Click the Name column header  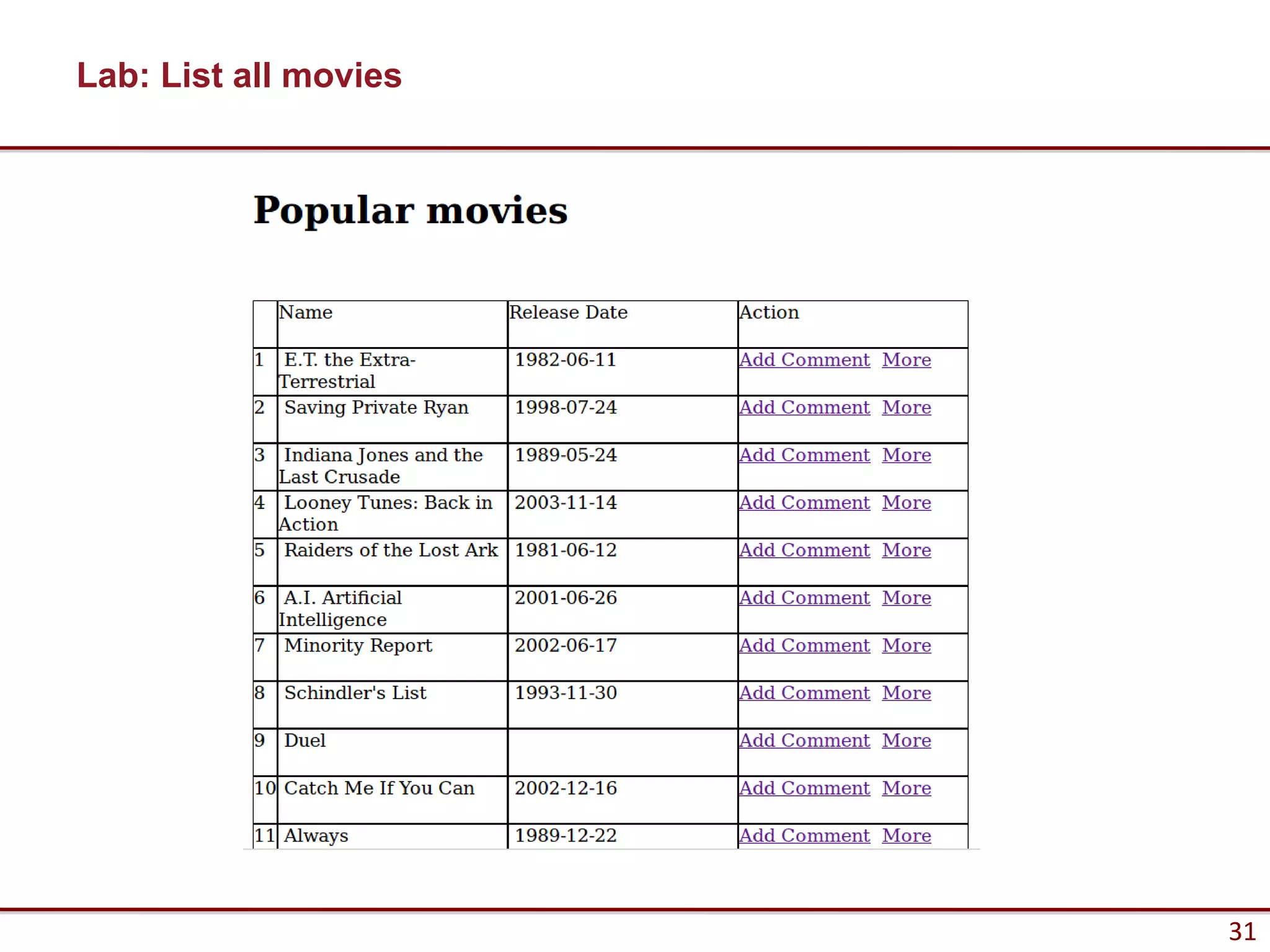(306, 312)
